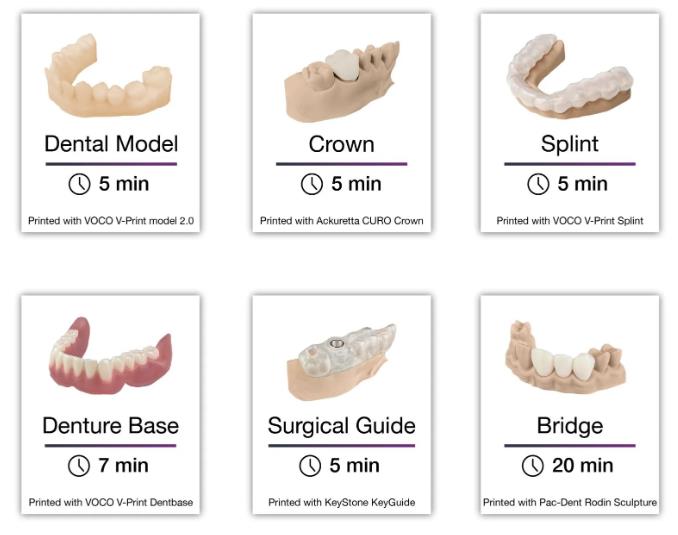Click the clock icon on Surgical Guide card

[x=312, y=465]
